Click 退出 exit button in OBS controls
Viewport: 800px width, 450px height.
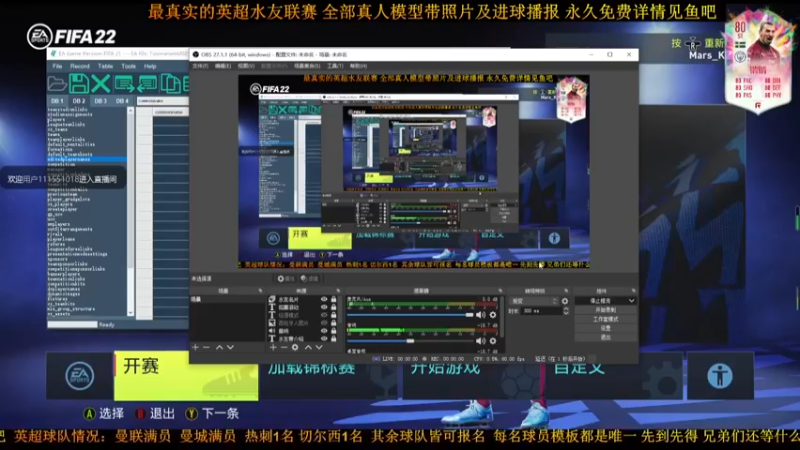606,337
